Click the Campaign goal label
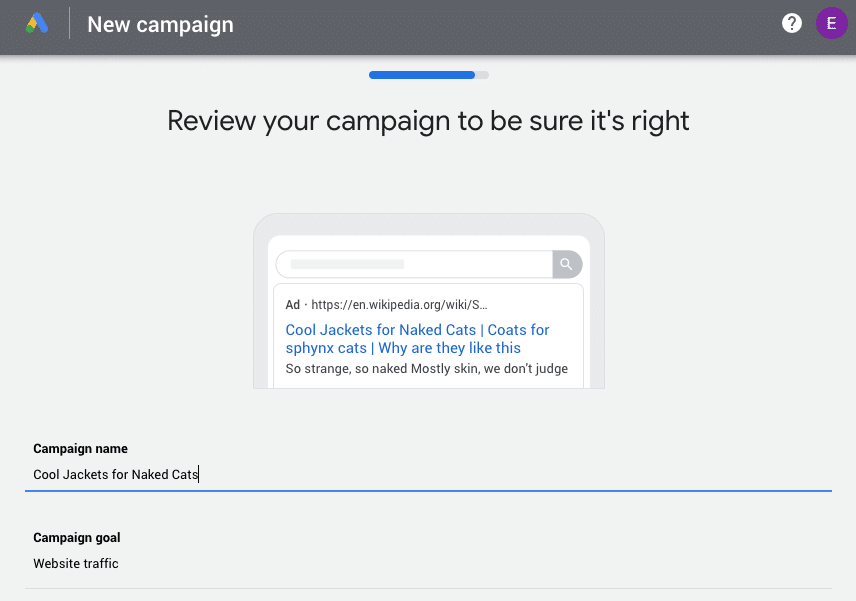Viewport: 856px width, 601px height. pyautogui.click(x=77, y=538)
